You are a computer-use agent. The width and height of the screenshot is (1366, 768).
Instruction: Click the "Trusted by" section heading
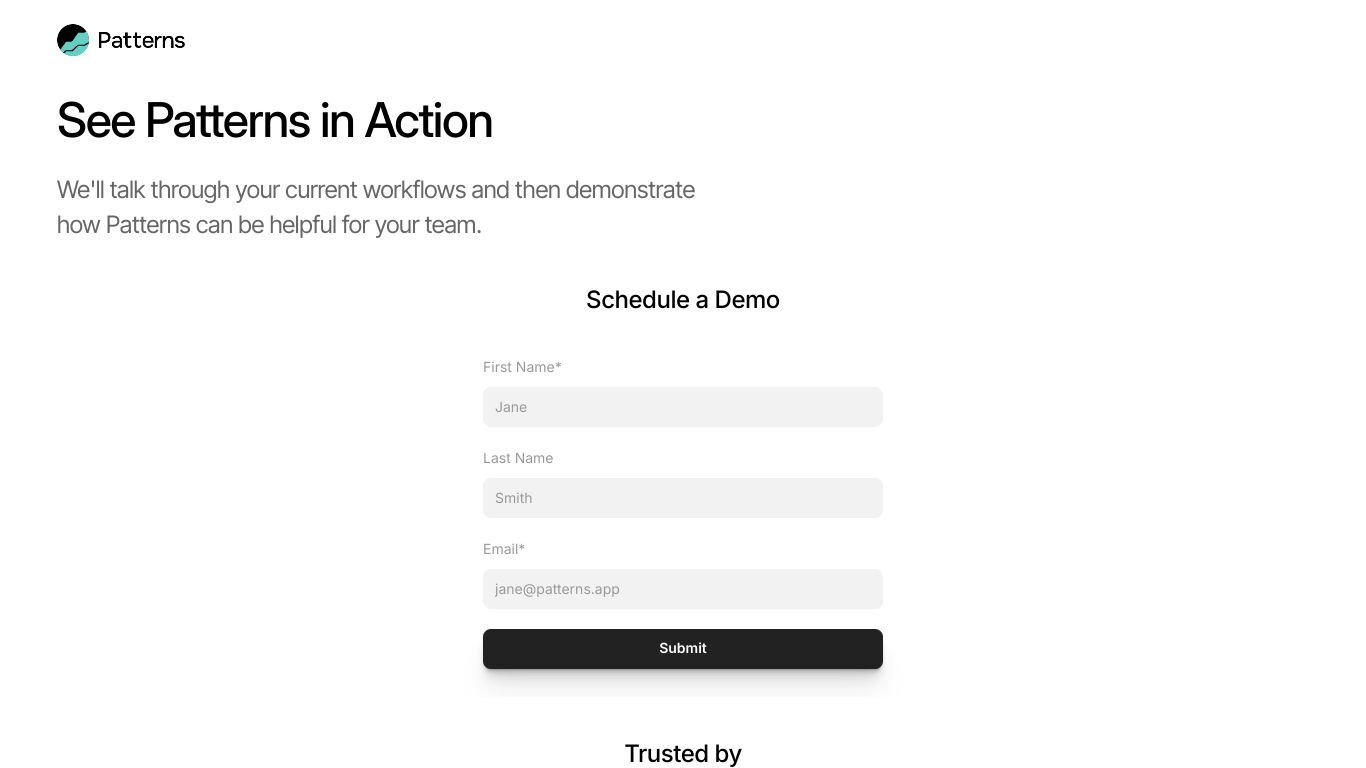(683, 753)
